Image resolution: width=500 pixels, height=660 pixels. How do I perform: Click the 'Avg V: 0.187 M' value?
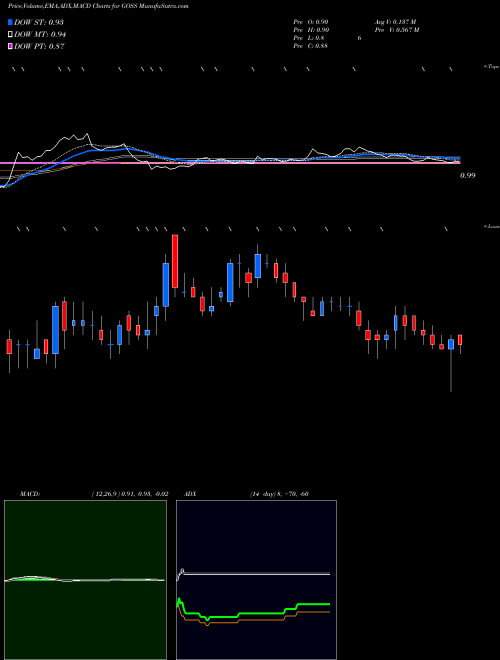395,21
